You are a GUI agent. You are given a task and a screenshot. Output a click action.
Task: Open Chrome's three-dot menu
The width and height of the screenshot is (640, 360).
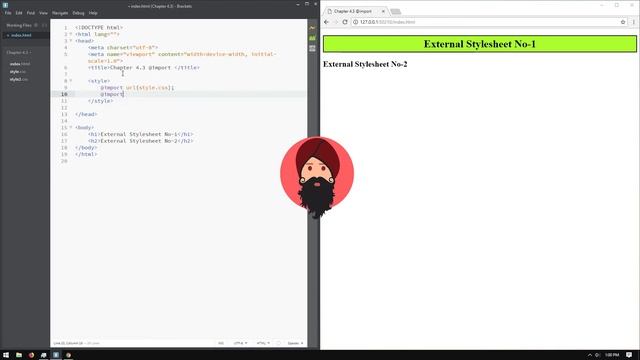(x=633, y=22)
